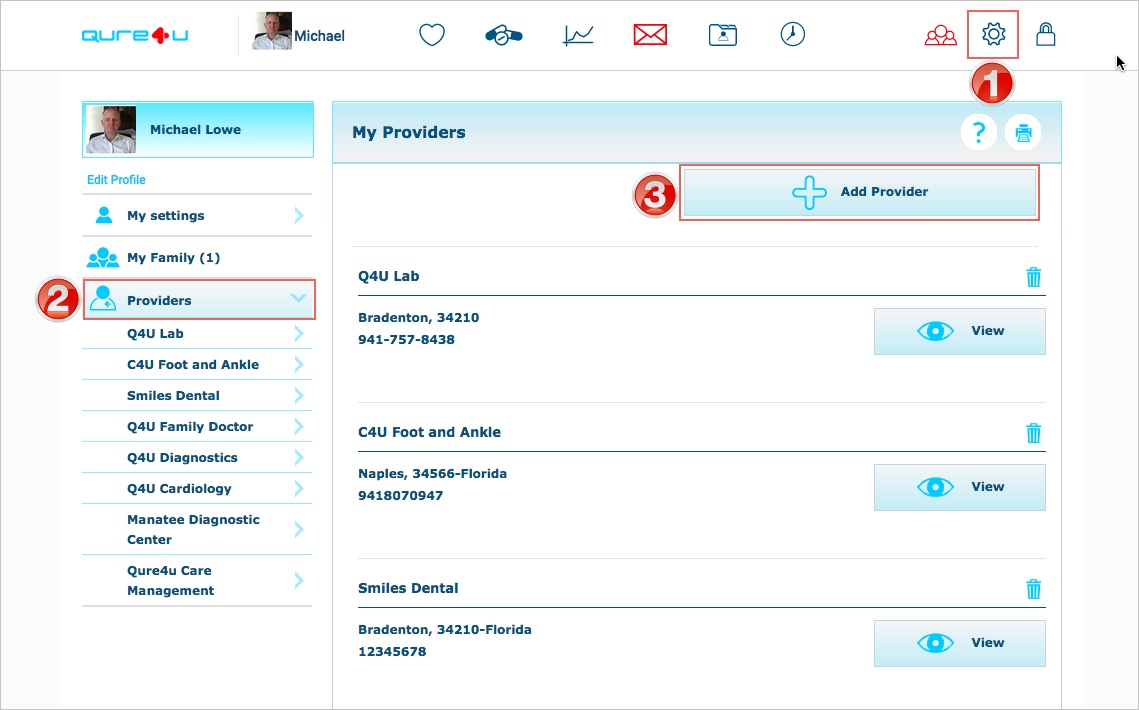
Task: Click the My settings person icon
Action: [104, 215]
